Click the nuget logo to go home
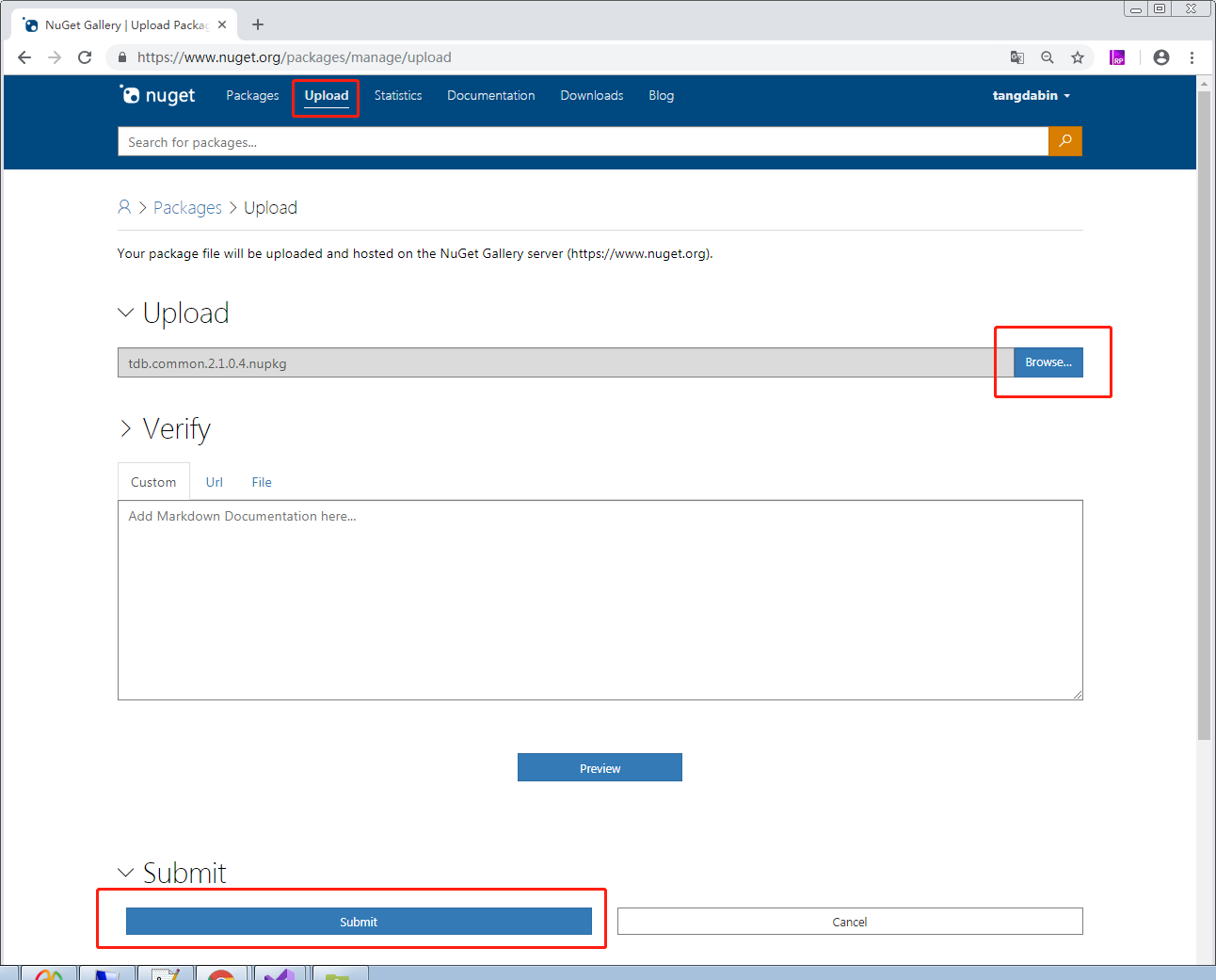This screenshot has height=980, width=1216. pyautogui.click(x=157, y=95)
